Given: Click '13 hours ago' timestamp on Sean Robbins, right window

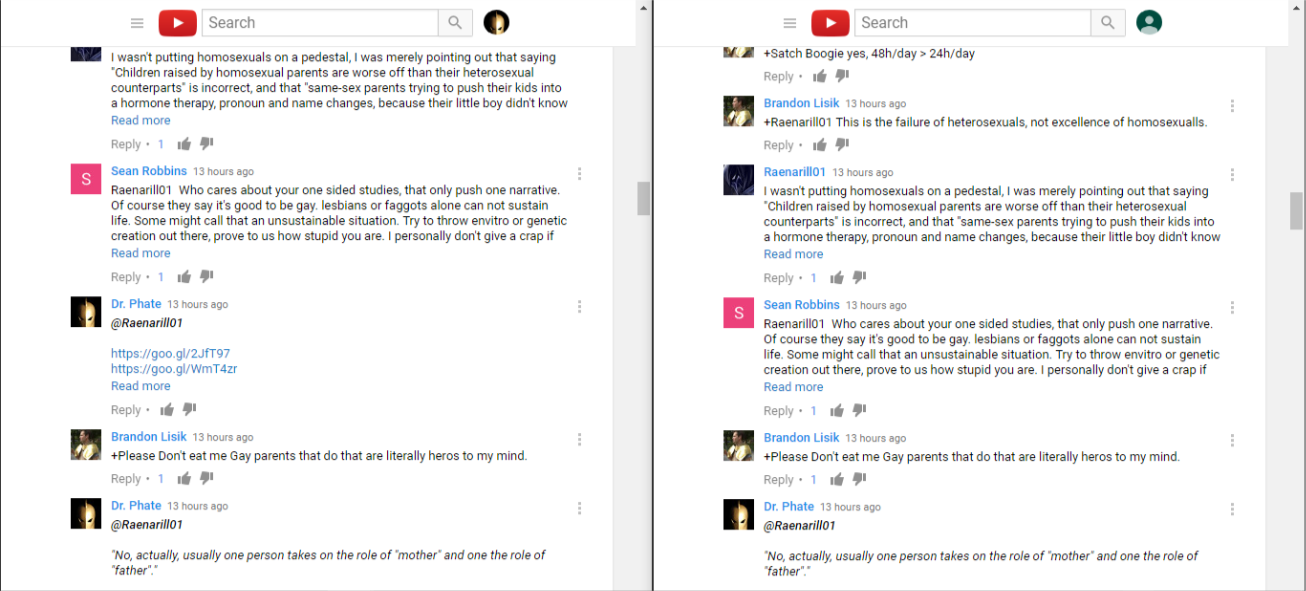Looking at the screenshot, I should (876, 305).
